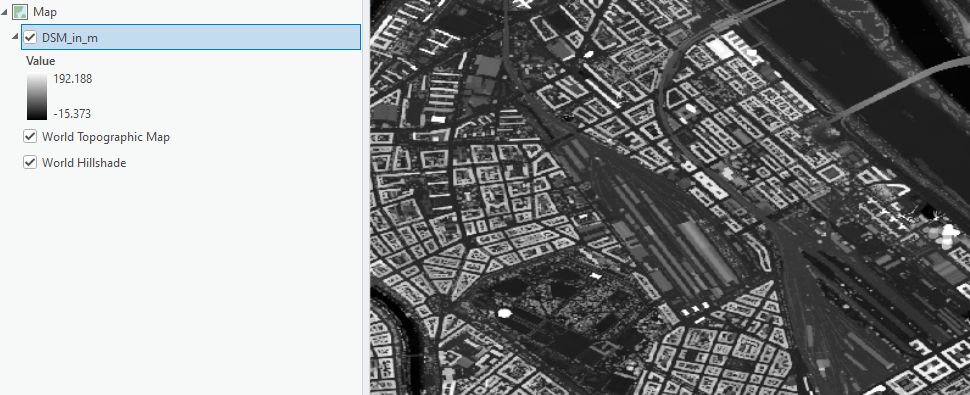Screen dimensions: 970x395
Task: Click the -15.373 minimum value label
Action: pos(73,114)
